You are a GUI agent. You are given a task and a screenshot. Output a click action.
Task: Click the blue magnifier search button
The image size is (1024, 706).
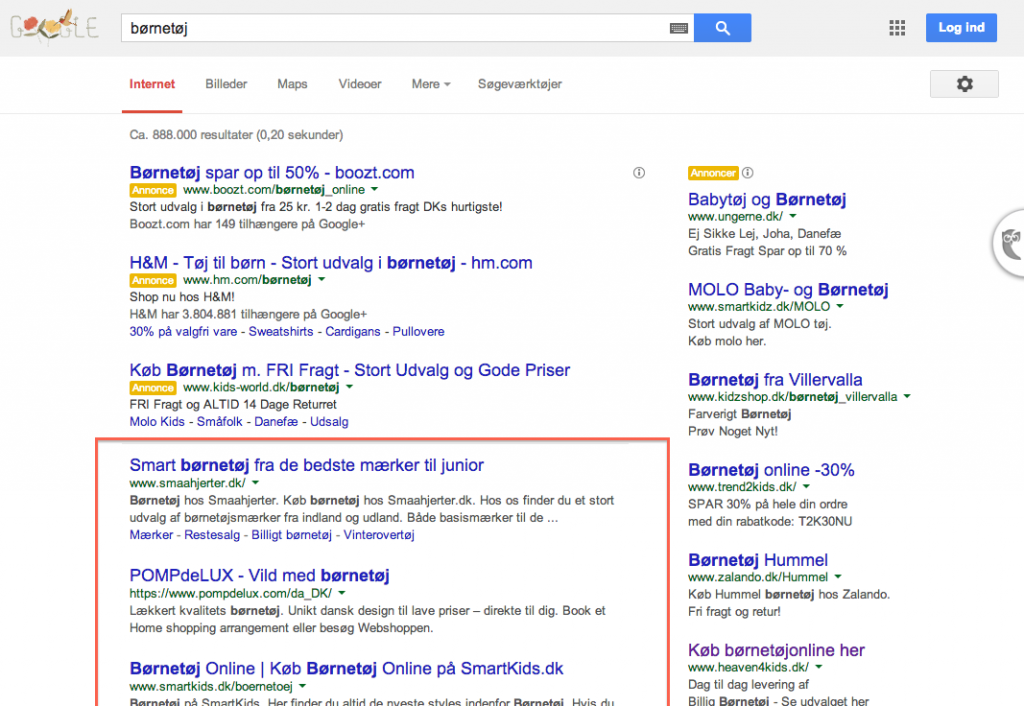pos(722,28)
